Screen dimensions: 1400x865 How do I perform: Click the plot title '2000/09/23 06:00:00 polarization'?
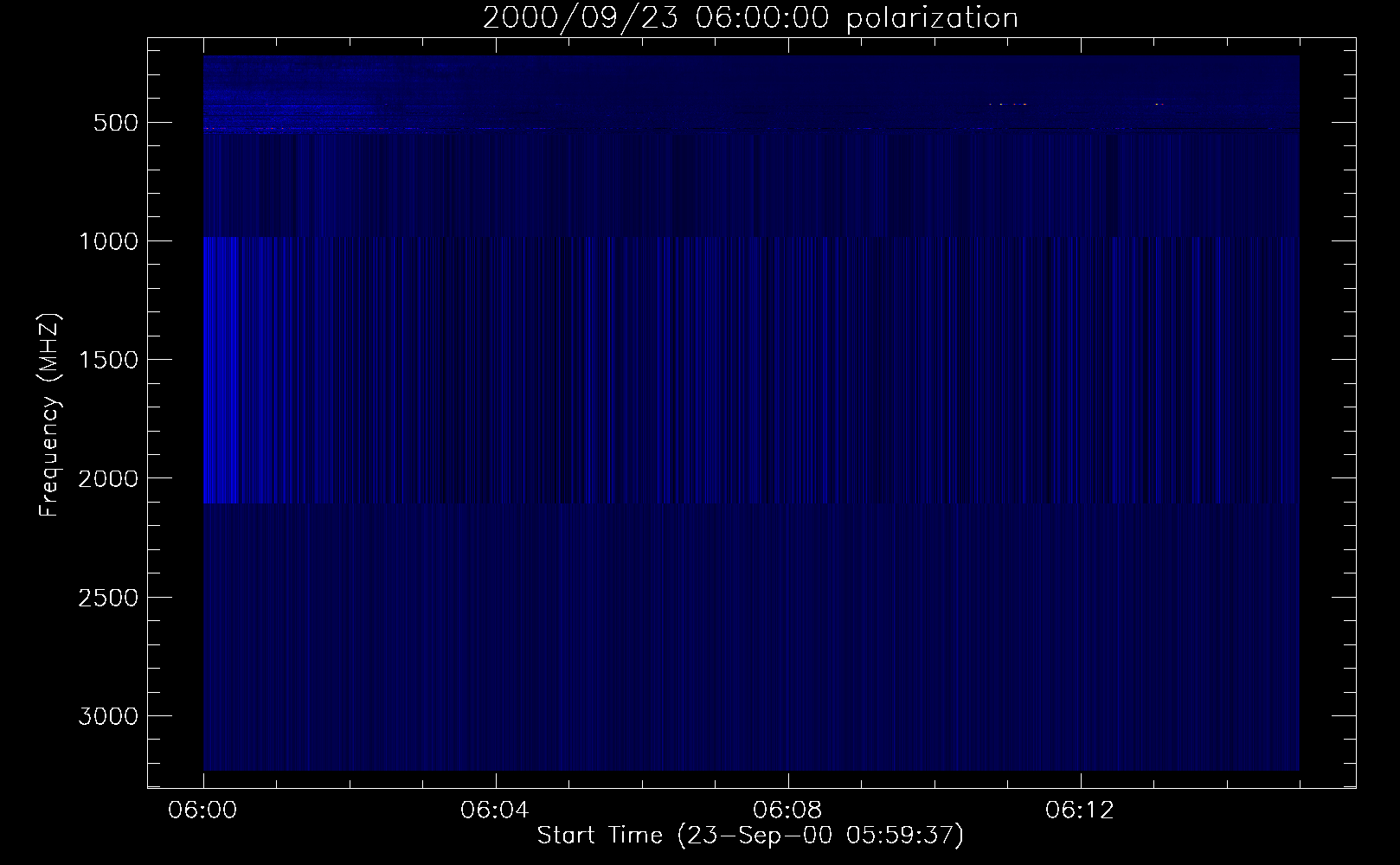point(750,18)
